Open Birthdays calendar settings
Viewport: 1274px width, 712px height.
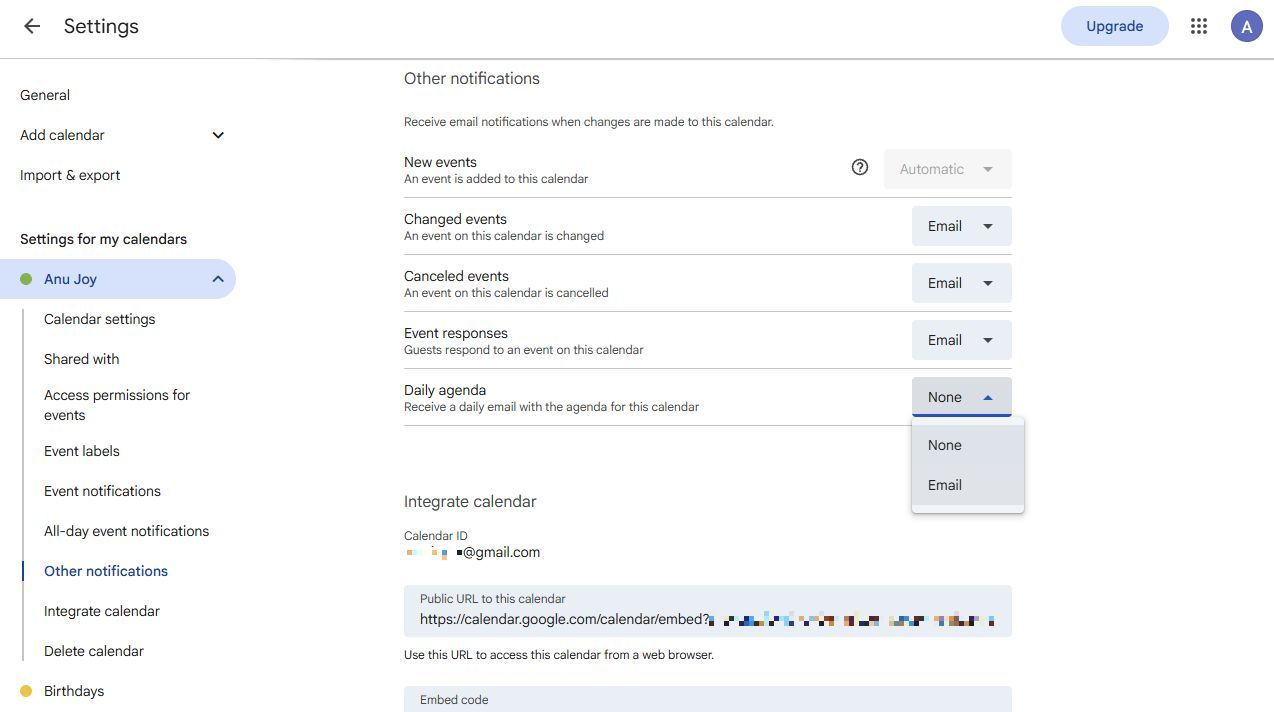point(74,691)
